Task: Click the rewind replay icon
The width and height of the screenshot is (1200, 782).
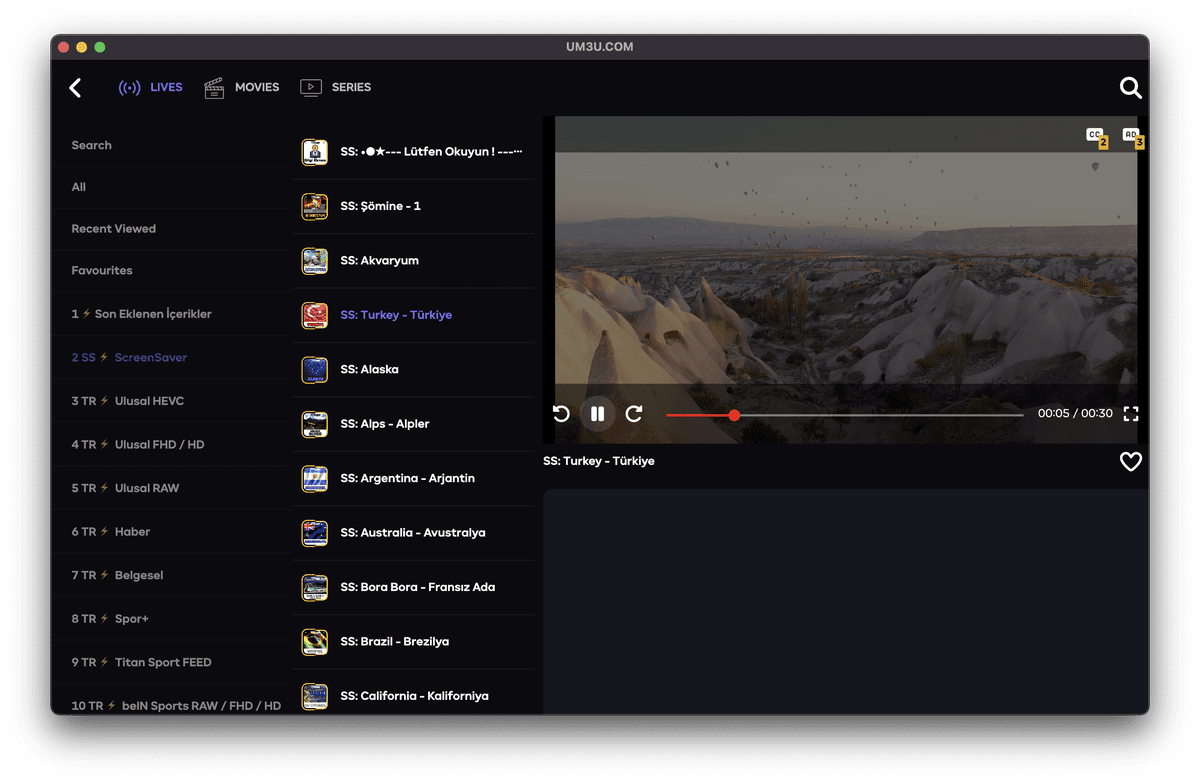Action: (x=561, y=414)
